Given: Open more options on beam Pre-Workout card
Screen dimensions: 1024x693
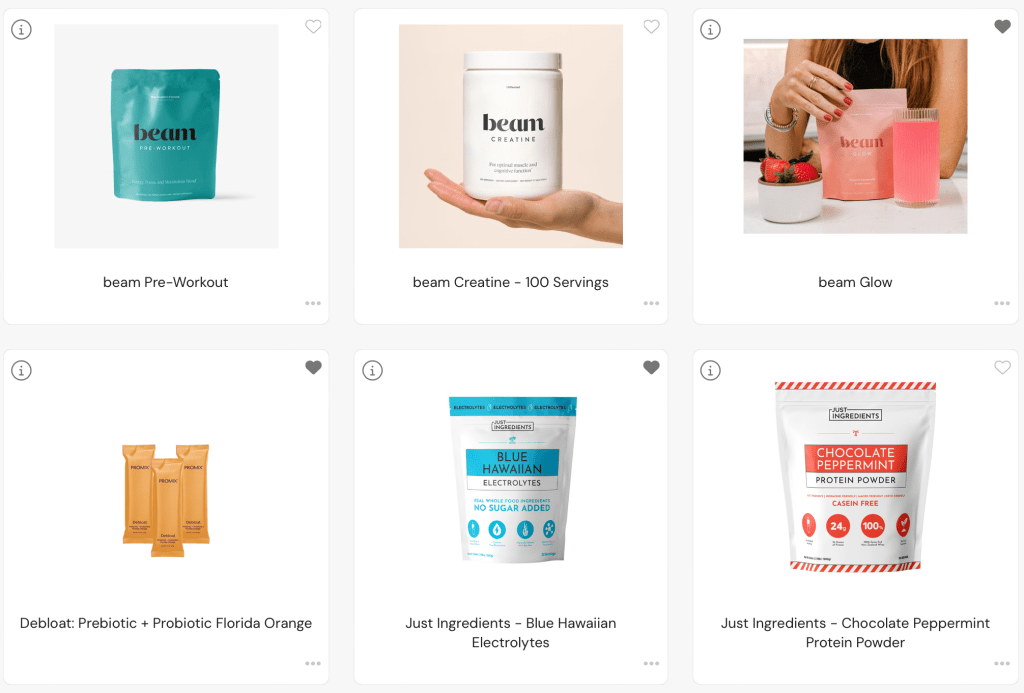Looking at the screenshot, I should coord(313,303).
